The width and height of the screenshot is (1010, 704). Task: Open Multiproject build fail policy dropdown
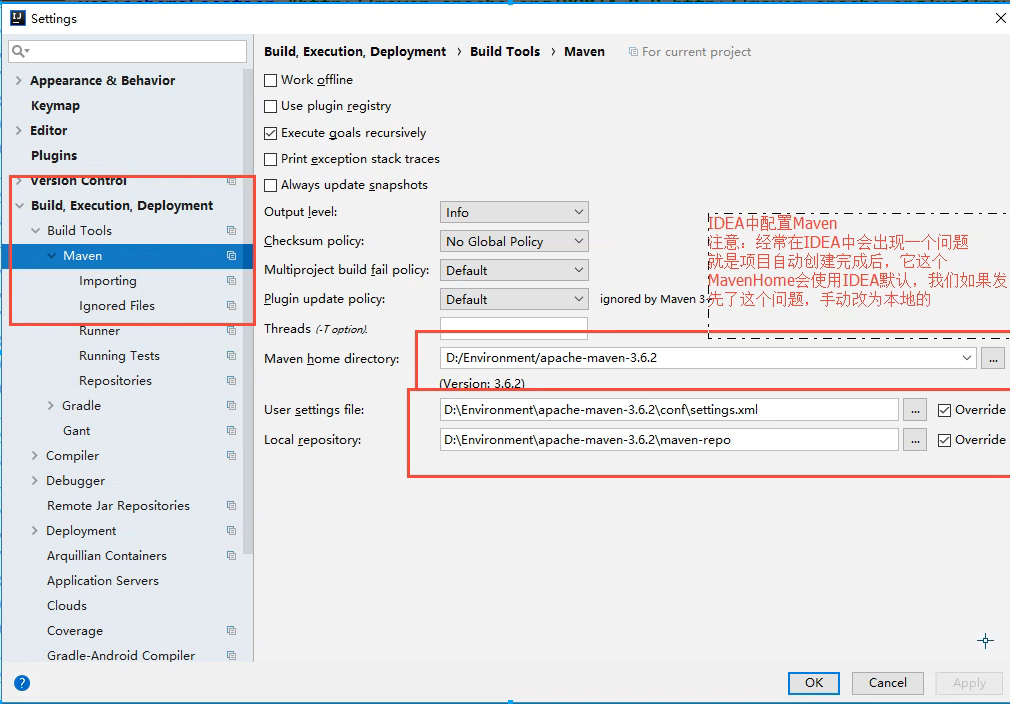pyautogui.click(x=514, y=270)
